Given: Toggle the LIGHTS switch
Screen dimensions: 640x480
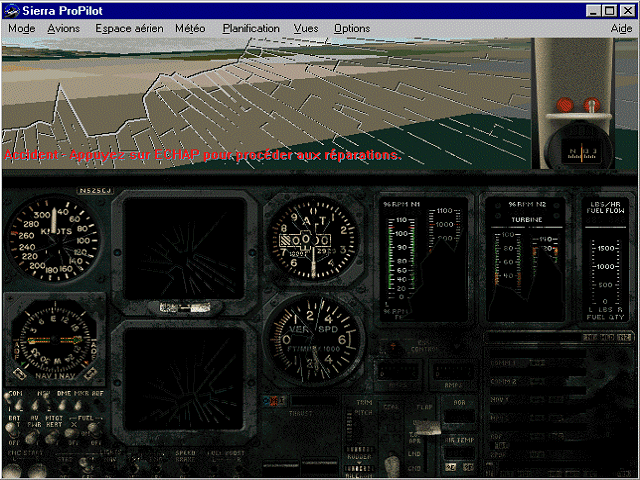Looking at the screenshot, I should click(x=86, y=463).
